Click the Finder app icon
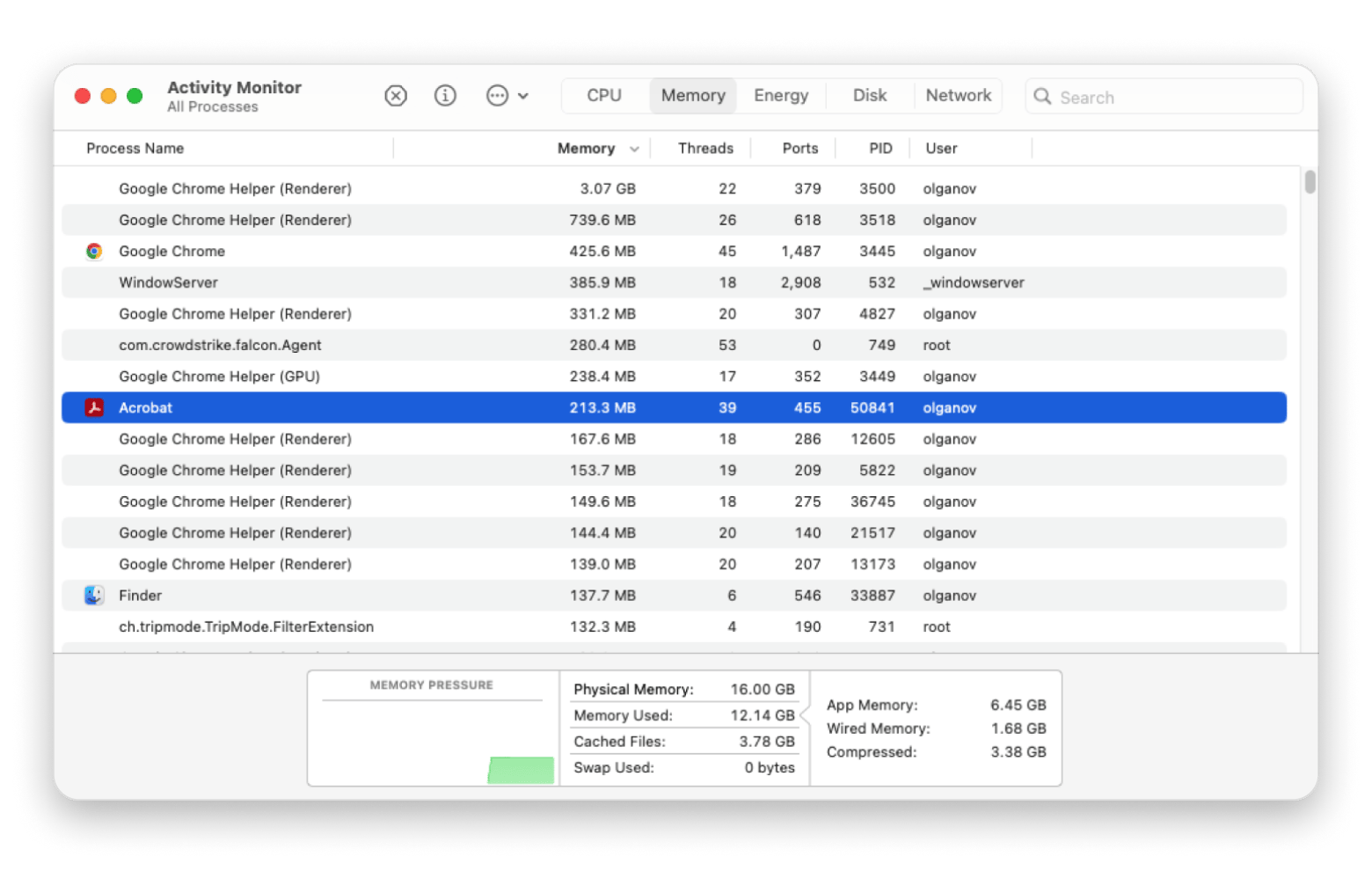1372x871 pixels. (x=94, y=596)
